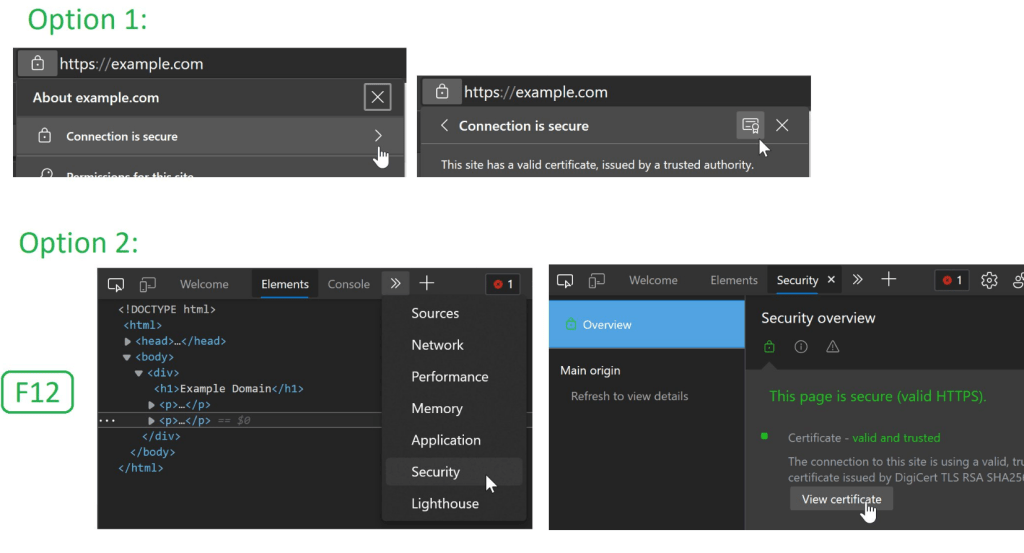Click the certificate icon beside the close X
This screenshot has width=1024, height=553.
[x=750, y=125]
